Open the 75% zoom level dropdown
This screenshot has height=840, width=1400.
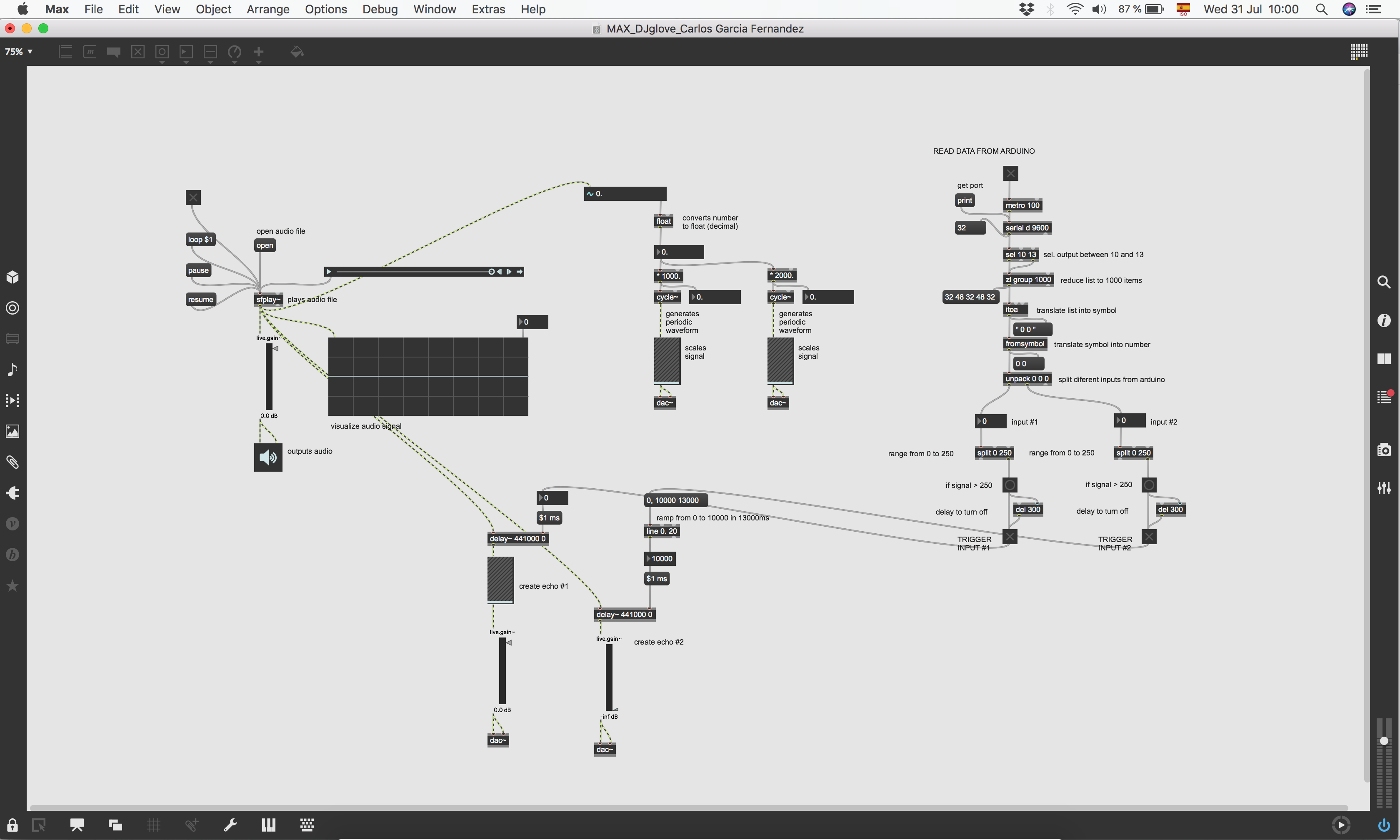(x=19, y=52)
